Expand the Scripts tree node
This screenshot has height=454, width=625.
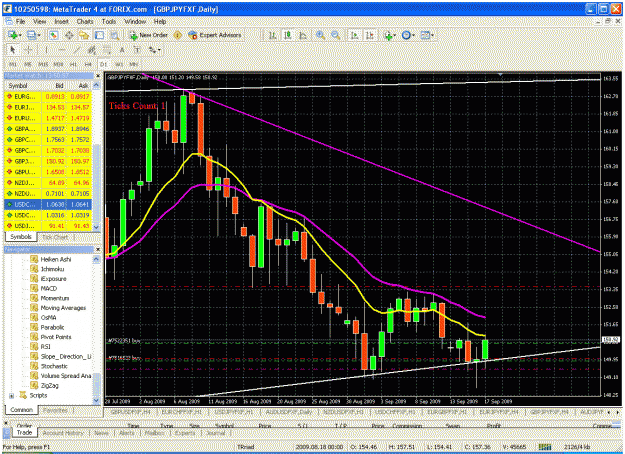tap(12, 396)
